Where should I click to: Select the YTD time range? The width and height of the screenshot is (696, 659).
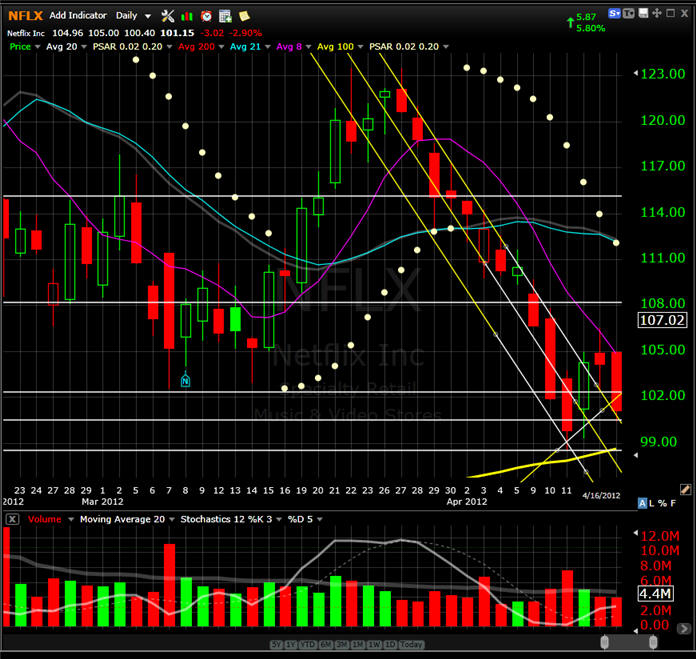307,644
